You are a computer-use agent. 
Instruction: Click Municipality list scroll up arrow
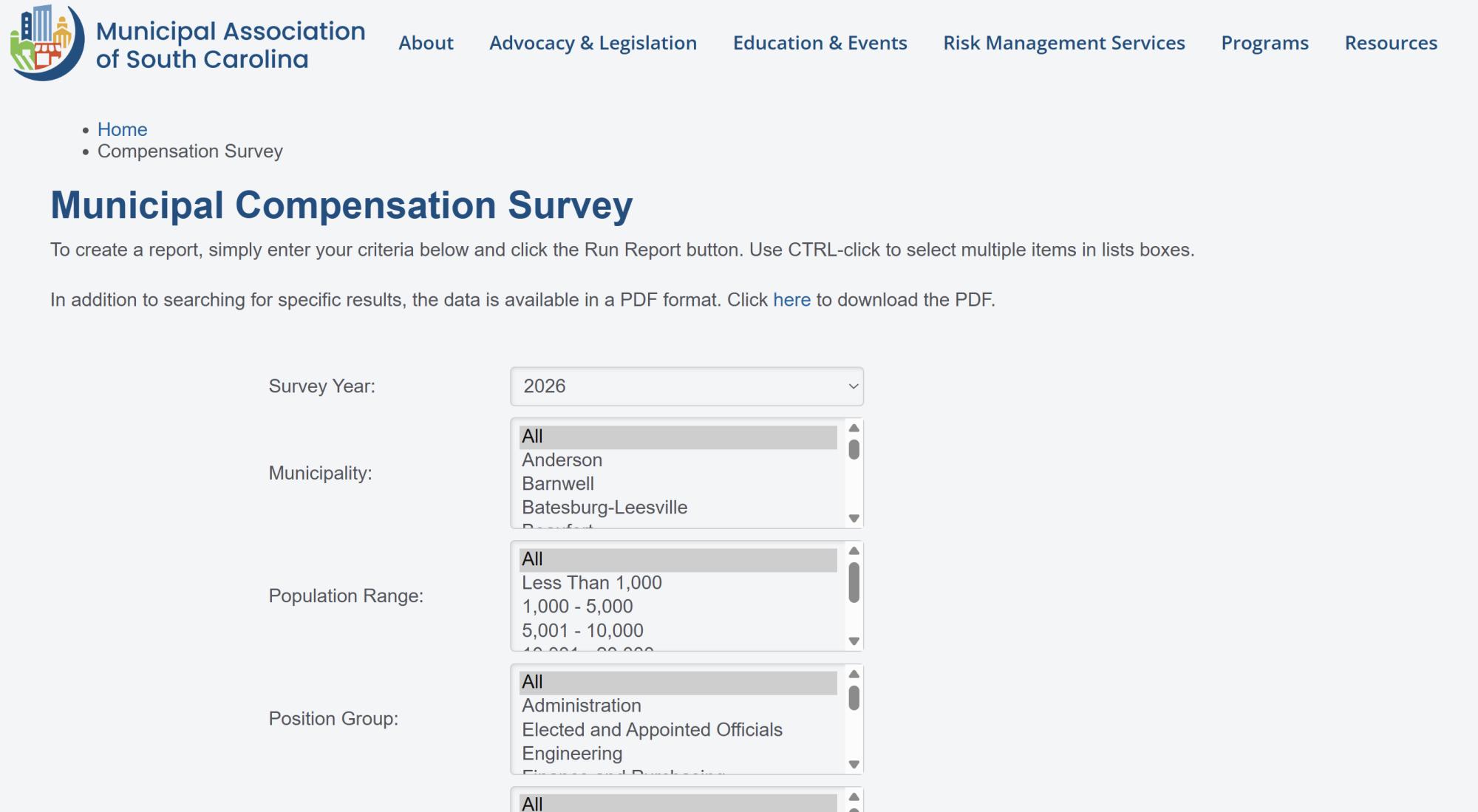(854, 428)
